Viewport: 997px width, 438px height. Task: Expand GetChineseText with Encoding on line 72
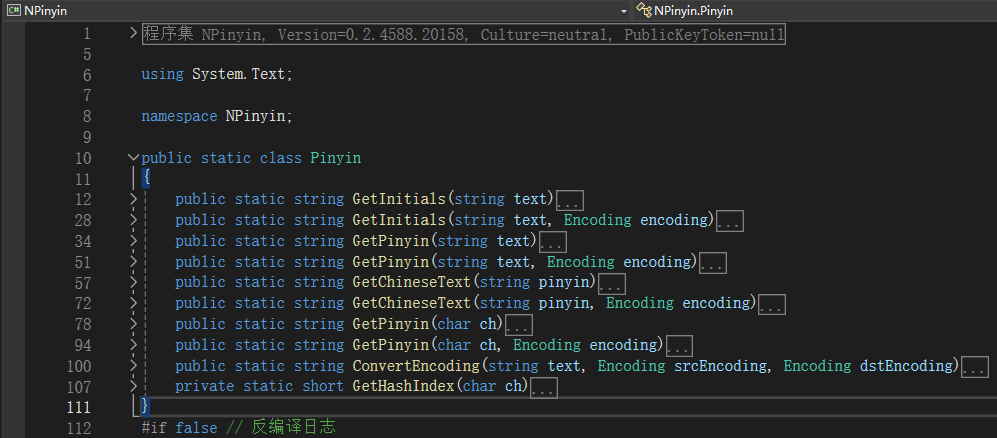tap(134, 303)
